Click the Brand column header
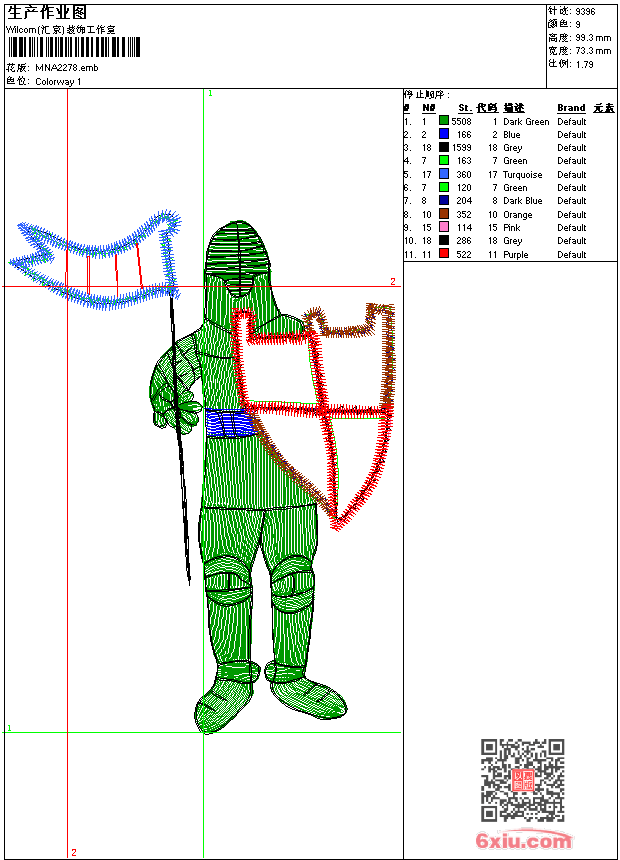Screen dimensions: 620x860 [x=571, y=108]
